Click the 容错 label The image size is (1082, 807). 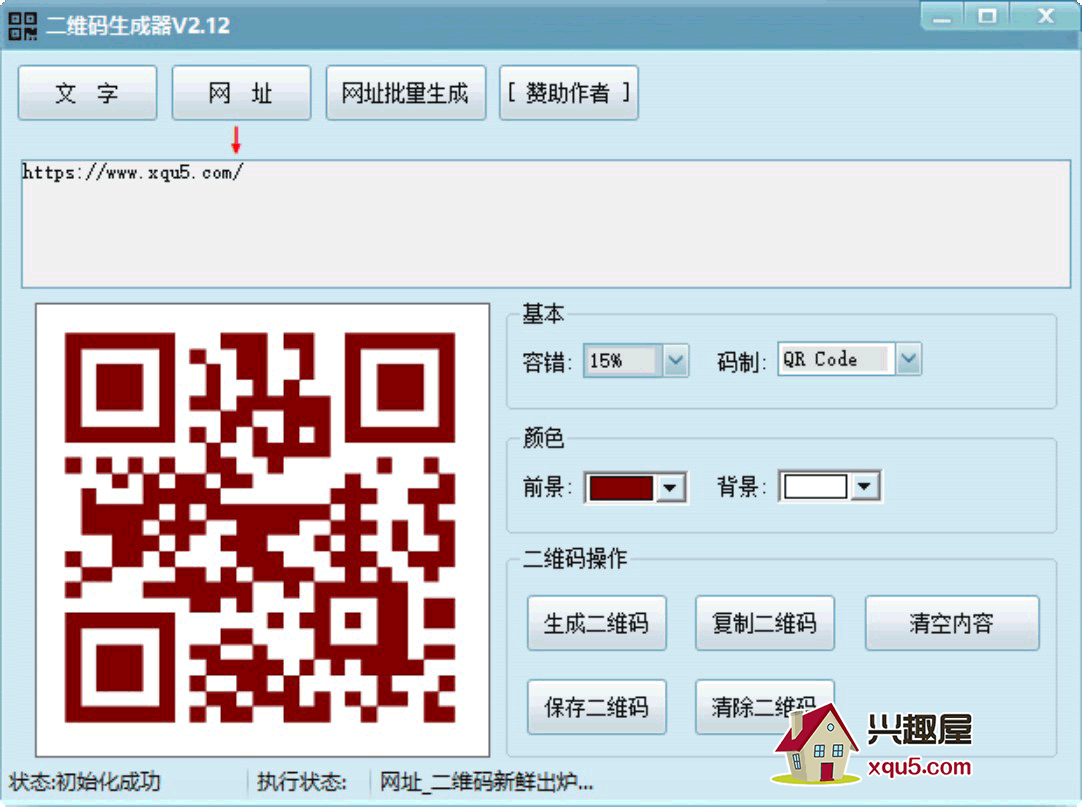point(547,362)
